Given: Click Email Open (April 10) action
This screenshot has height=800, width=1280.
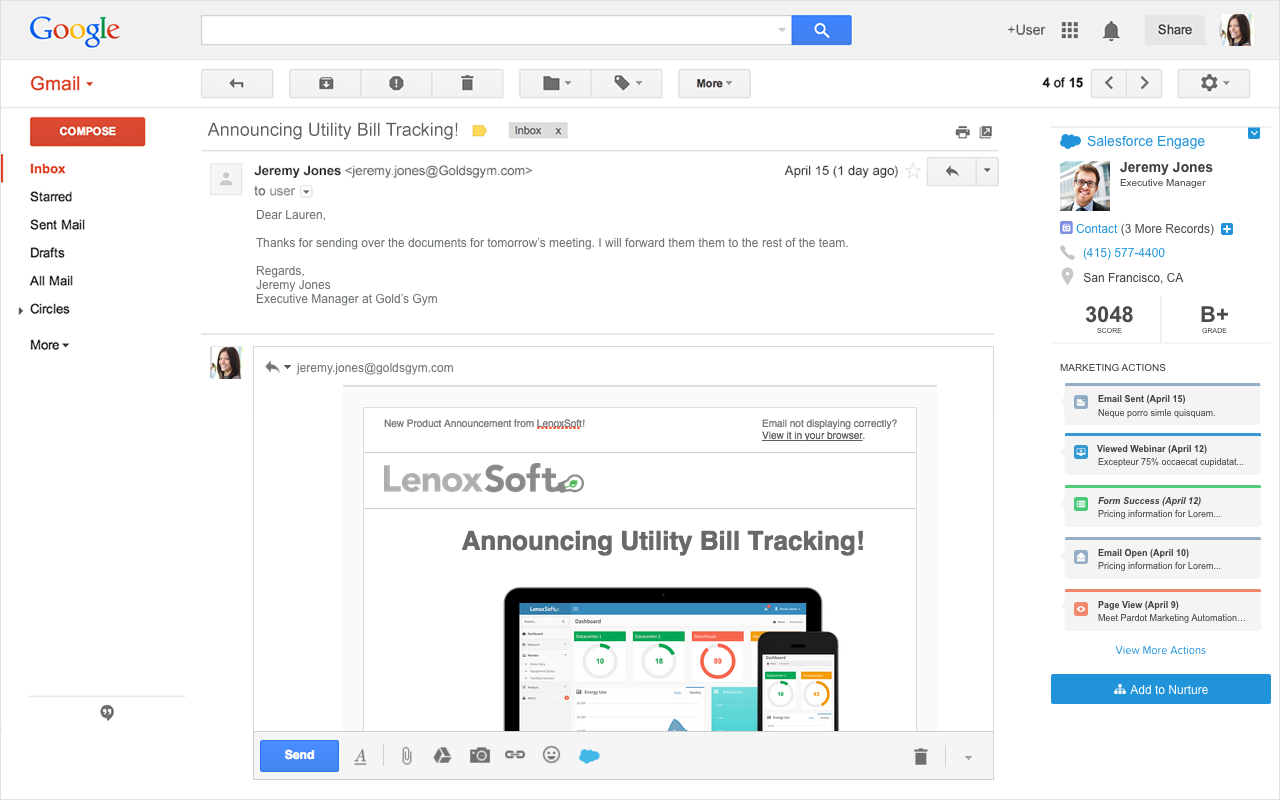Looking at the screenshot, I should click(1162, 559).
